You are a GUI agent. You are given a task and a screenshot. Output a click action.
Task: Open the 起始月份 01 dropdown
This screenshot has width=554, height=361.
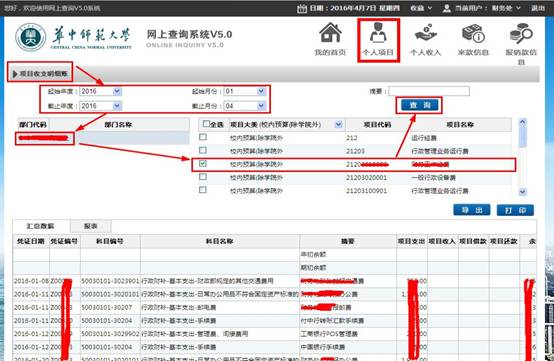[x=261, y=91]
